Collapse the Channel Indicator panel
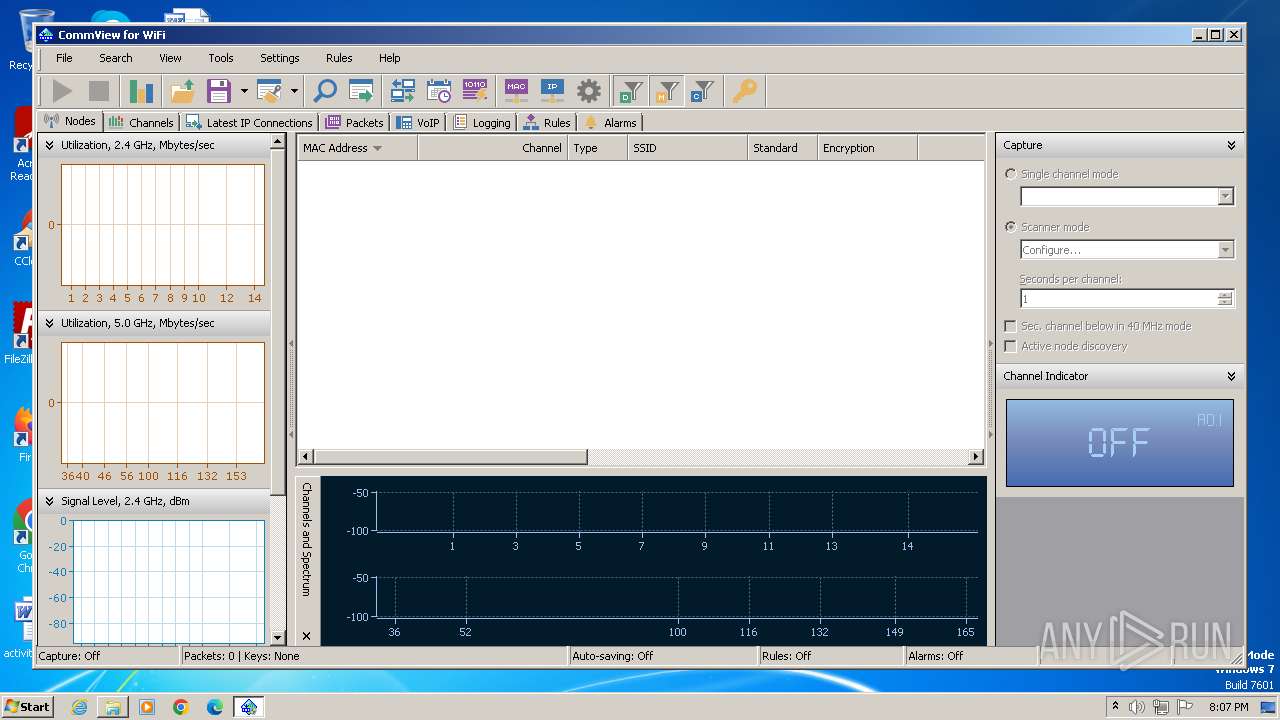The width and height of the screenshot is (1280, 720). tap(1231, 376)
